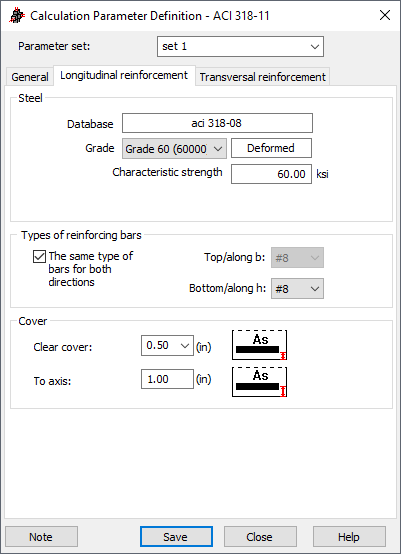Click the Close button
The height and width of the screenshot is (554, 401).
point(260,537)
